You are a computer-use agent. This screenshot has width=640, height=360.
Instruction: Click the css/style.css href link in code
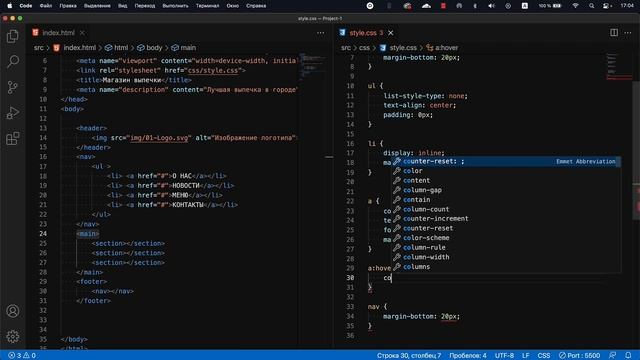212,71
